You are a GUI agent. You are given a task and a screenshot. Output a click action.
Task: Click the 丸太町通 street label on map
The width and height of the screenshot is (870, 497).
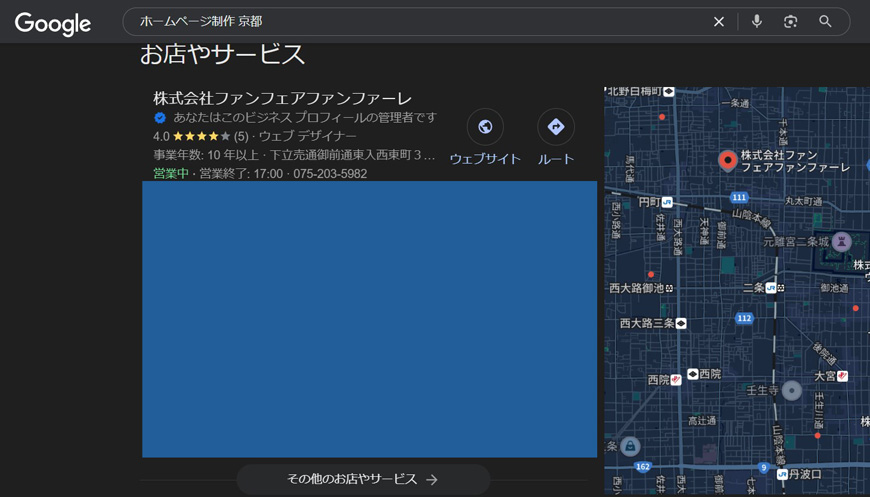pos(803,201)
